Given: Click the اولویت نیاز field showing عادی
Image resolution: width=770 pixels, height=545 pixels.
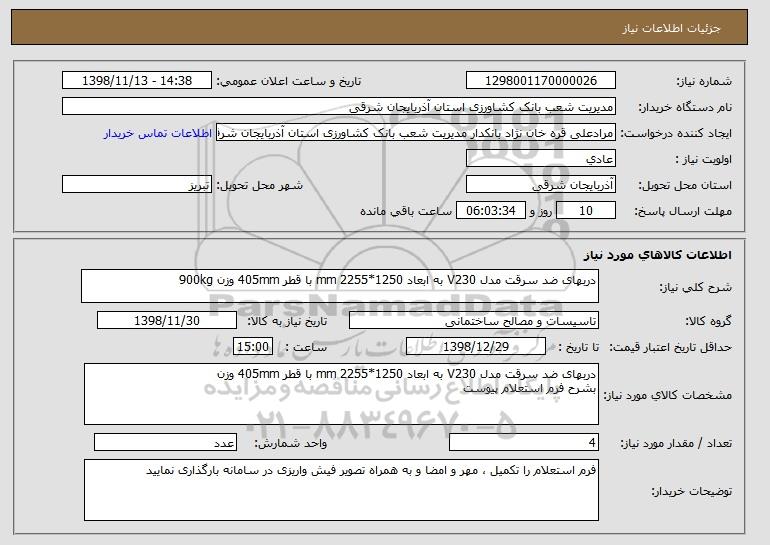Looking at the screenshot, I should point(541,159).
